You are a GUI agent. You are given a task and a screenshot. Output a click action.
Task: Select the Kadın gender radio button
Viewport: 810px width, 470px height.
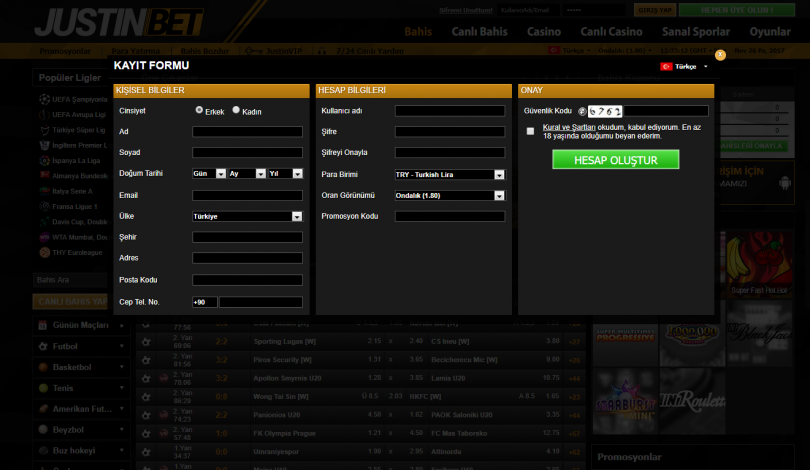[x=236, y=109]
